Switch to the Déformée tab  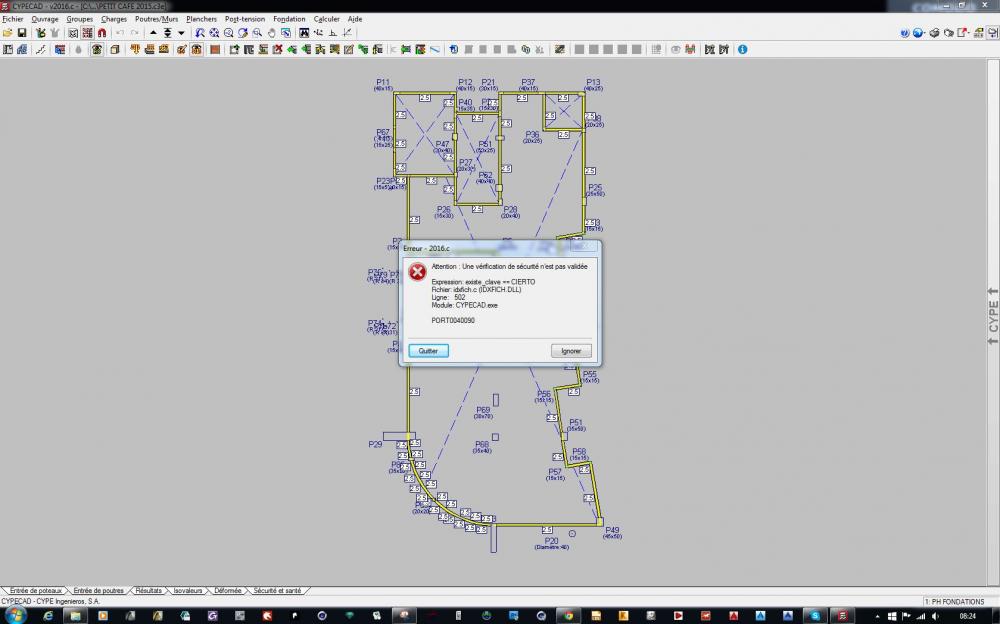click(x=228, y=591)
